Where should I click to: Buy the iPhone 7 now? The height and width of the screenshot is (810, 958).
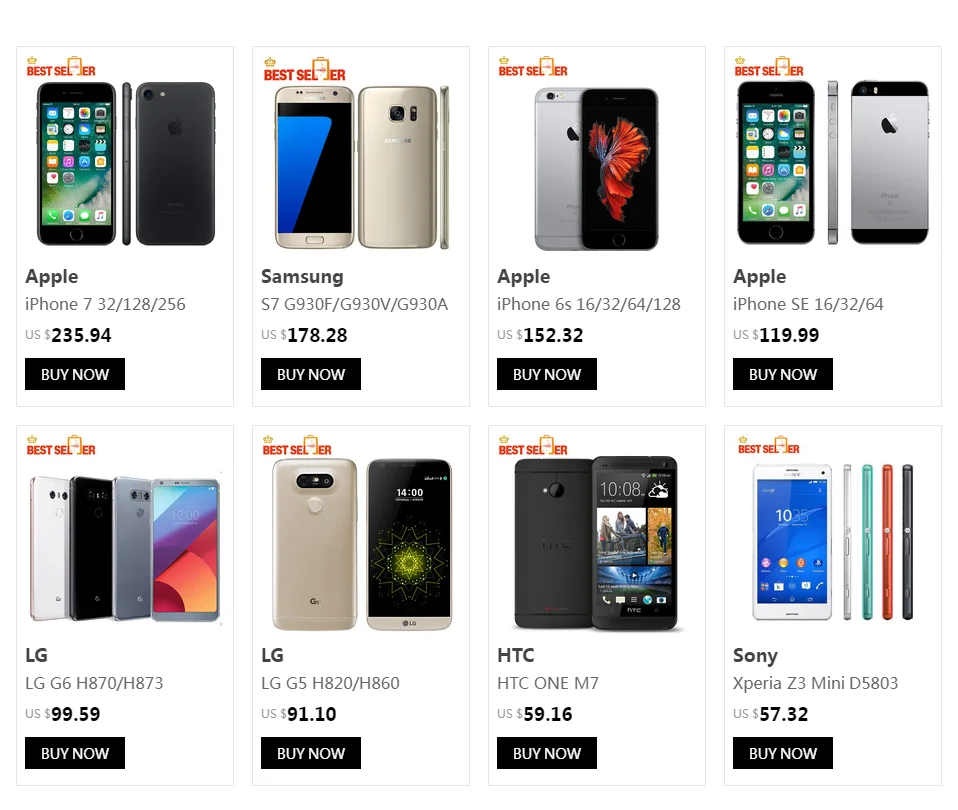75,374
